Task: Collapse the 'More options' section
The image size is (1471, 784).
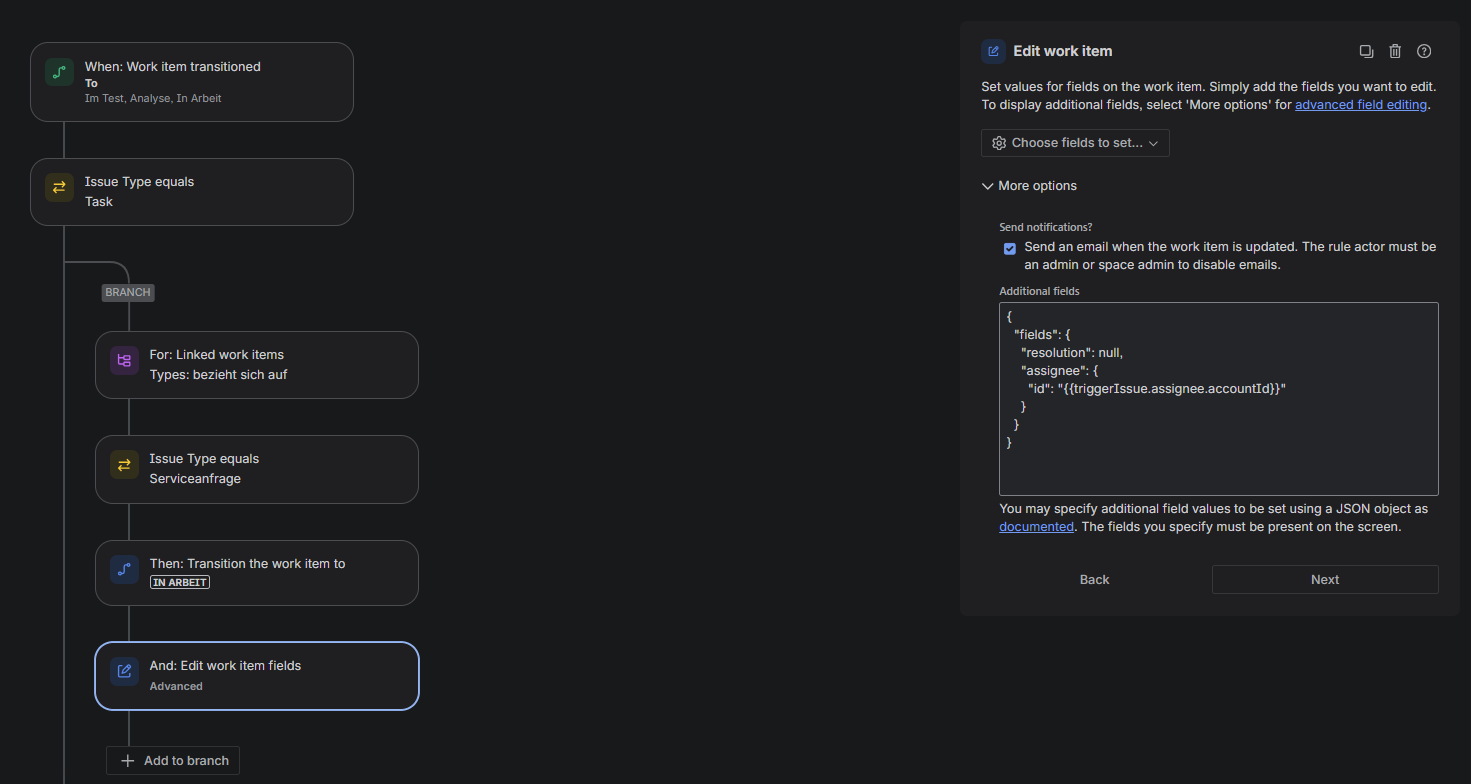Action: tap(1029, 186)
